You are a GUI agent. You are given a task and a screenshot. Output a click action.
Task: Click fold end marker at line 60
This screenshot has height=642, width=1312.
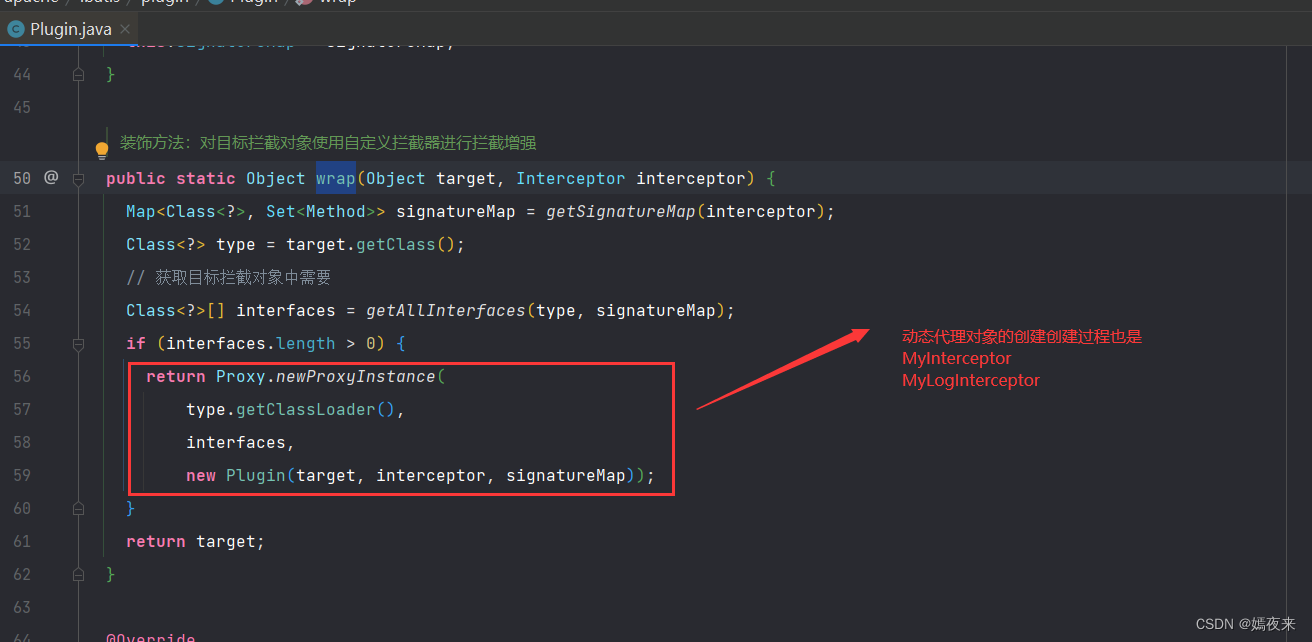coord(78,508)
